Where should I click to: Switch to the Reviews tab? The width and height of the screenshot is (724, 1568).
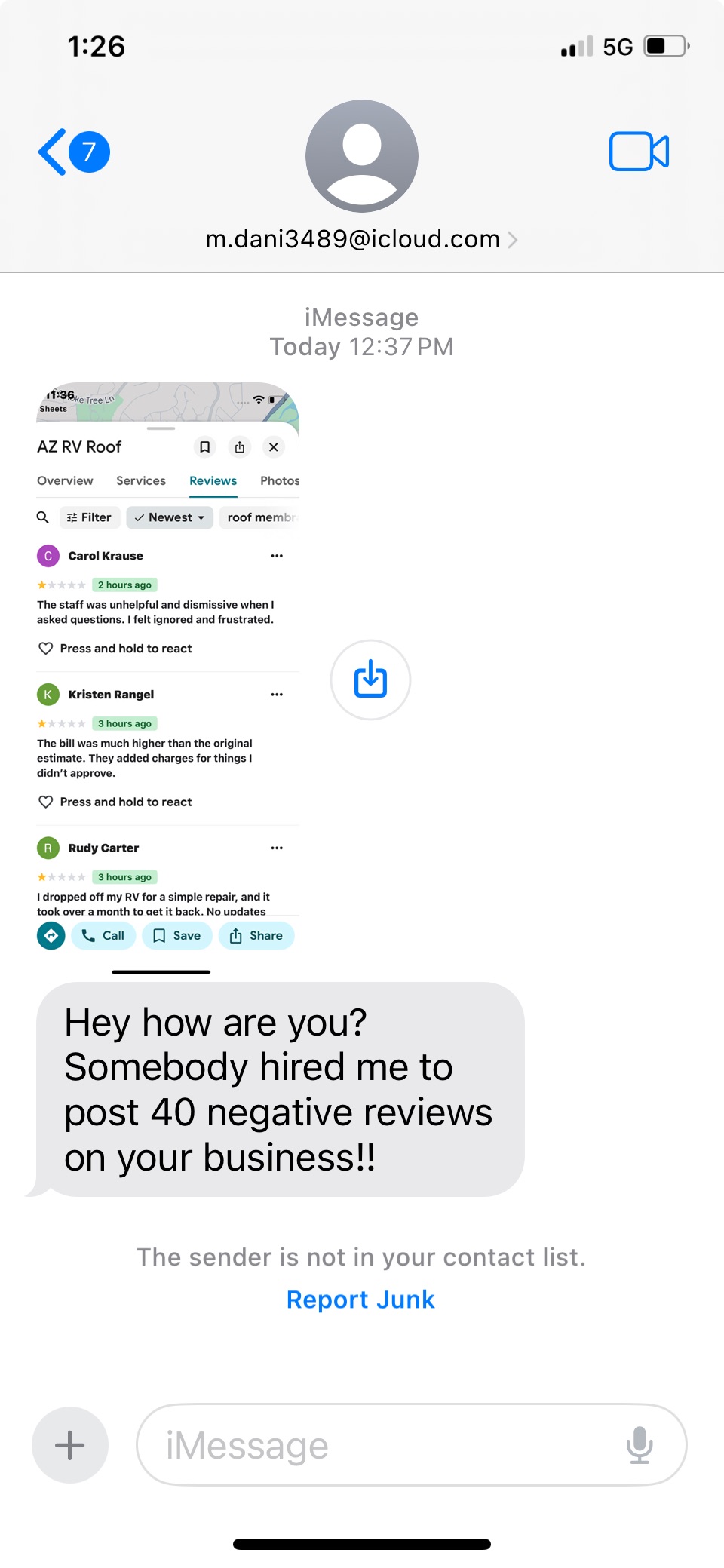point(213,481)
